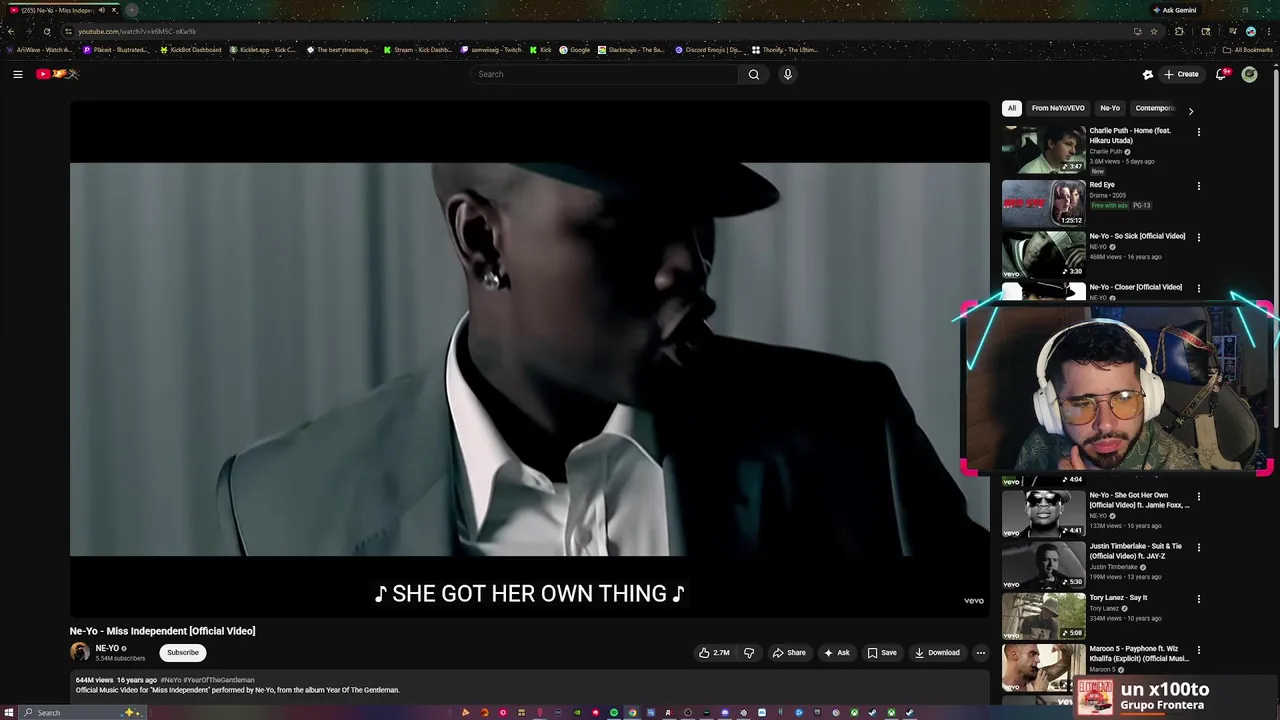Image resolution: width=1280 pixels, height=720 pixels.
Task: Open options for Tory Lanez Say It
Action: tap(1199, 599)
